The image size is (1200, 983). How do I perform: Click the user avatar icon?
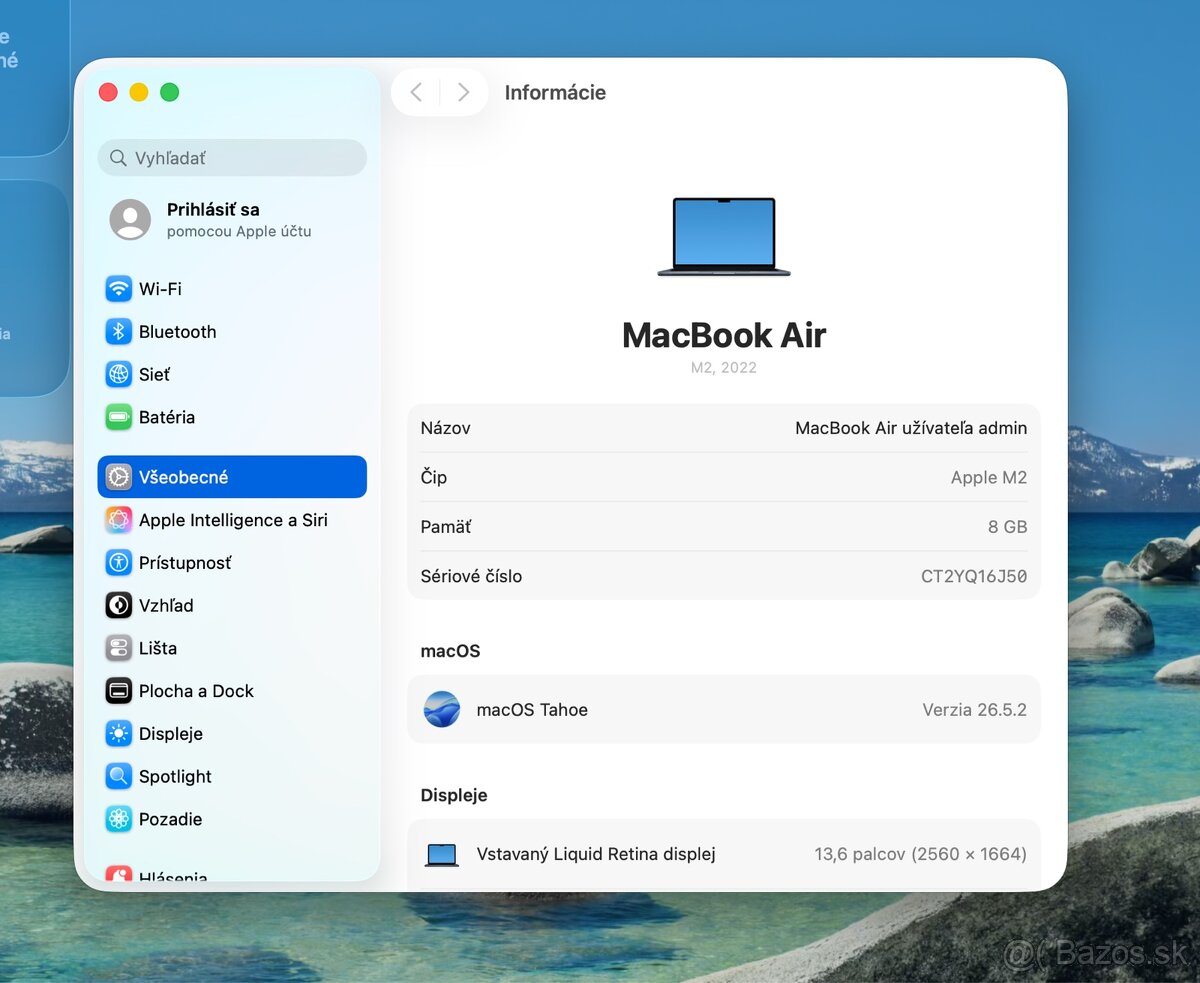(x=130, y=219)
